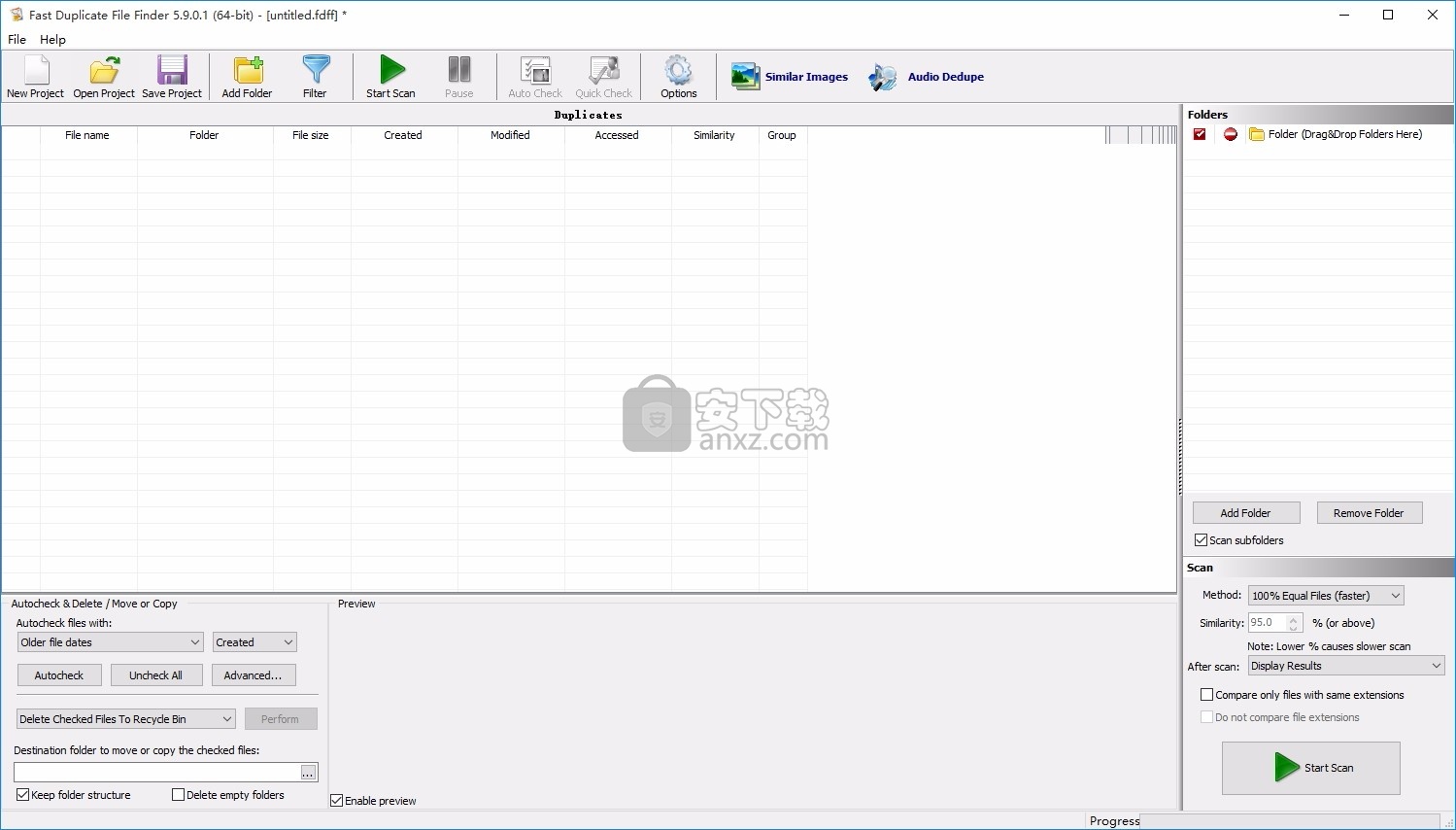Image resolution: width=1456 pixels, height=830 pixels.
Task: Launch the Similar Images tool
Action: coord(790,77)
